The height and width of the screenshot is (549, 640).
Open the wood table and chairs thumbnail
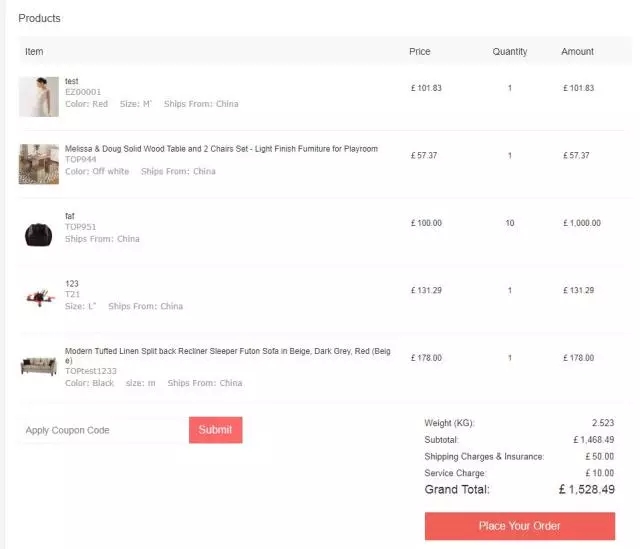(38, 164)
